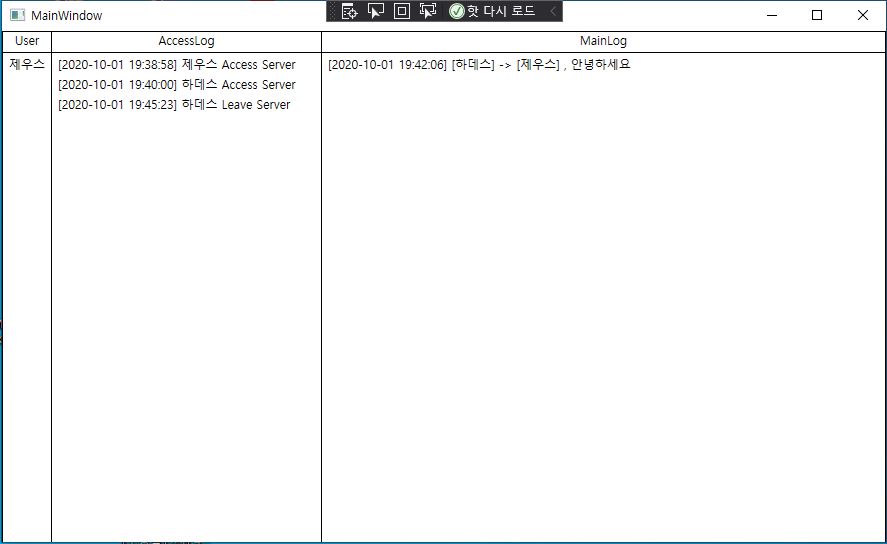Viewport: 887px width, 544px height.
Task: Maximize the MainWindow window
Action: coord(817,15)
